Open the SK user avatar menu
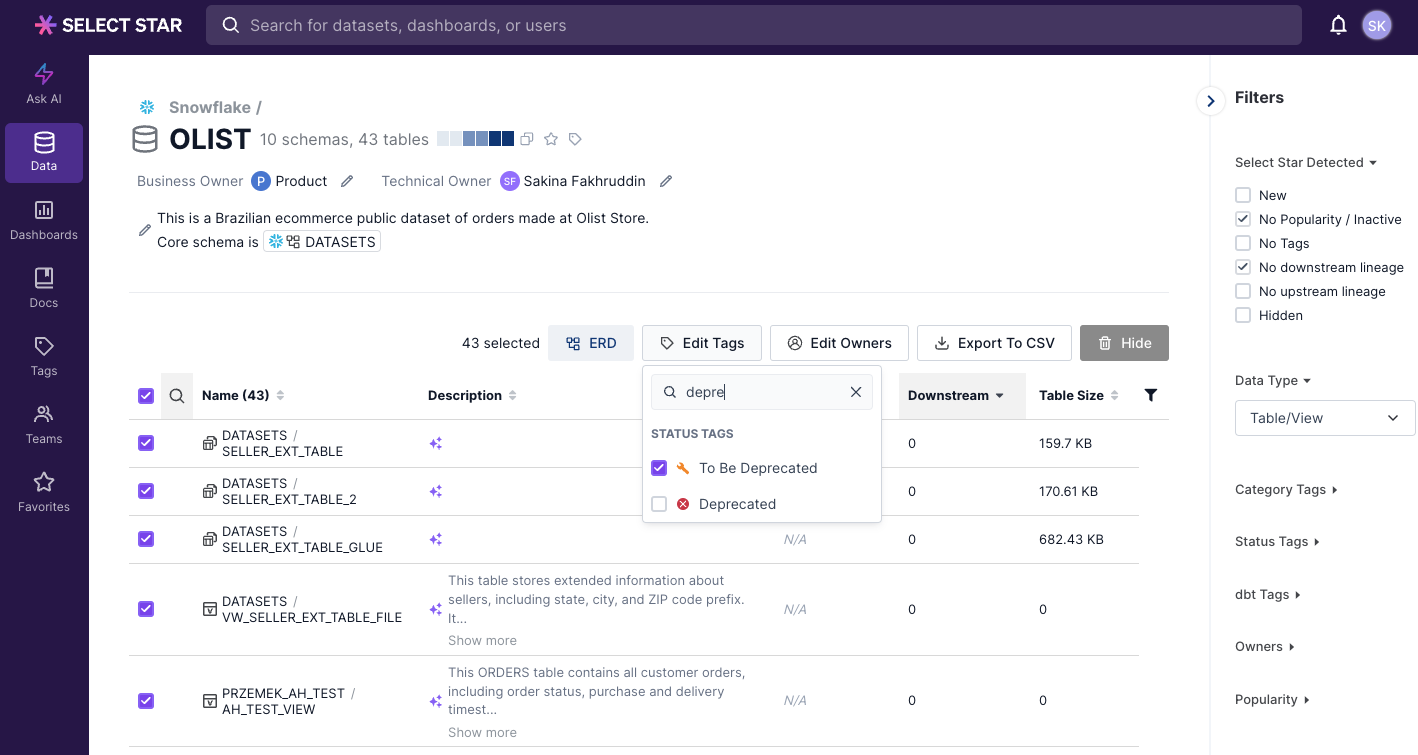 point(1377,26)
